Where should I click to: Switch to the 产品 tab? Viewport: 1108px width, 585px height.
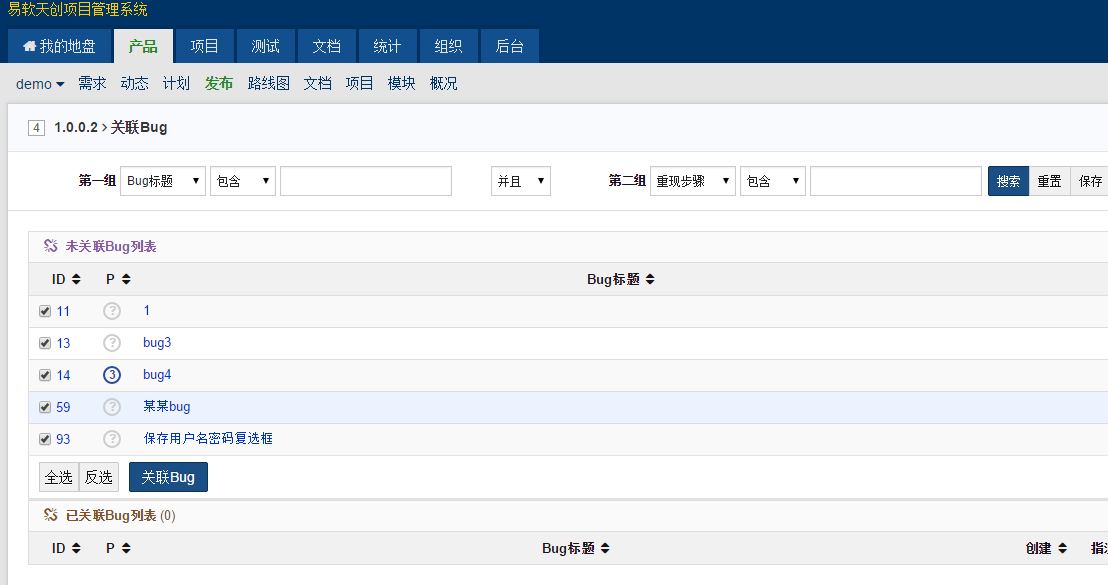click(143, 47)
